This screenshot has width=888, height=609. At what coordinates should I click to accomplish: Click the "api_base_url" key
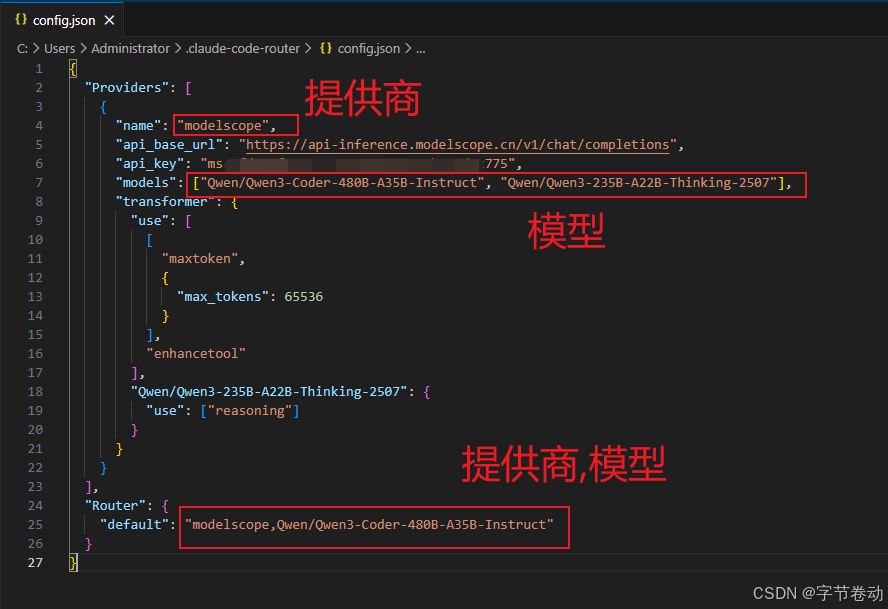[x=169, y=145]
